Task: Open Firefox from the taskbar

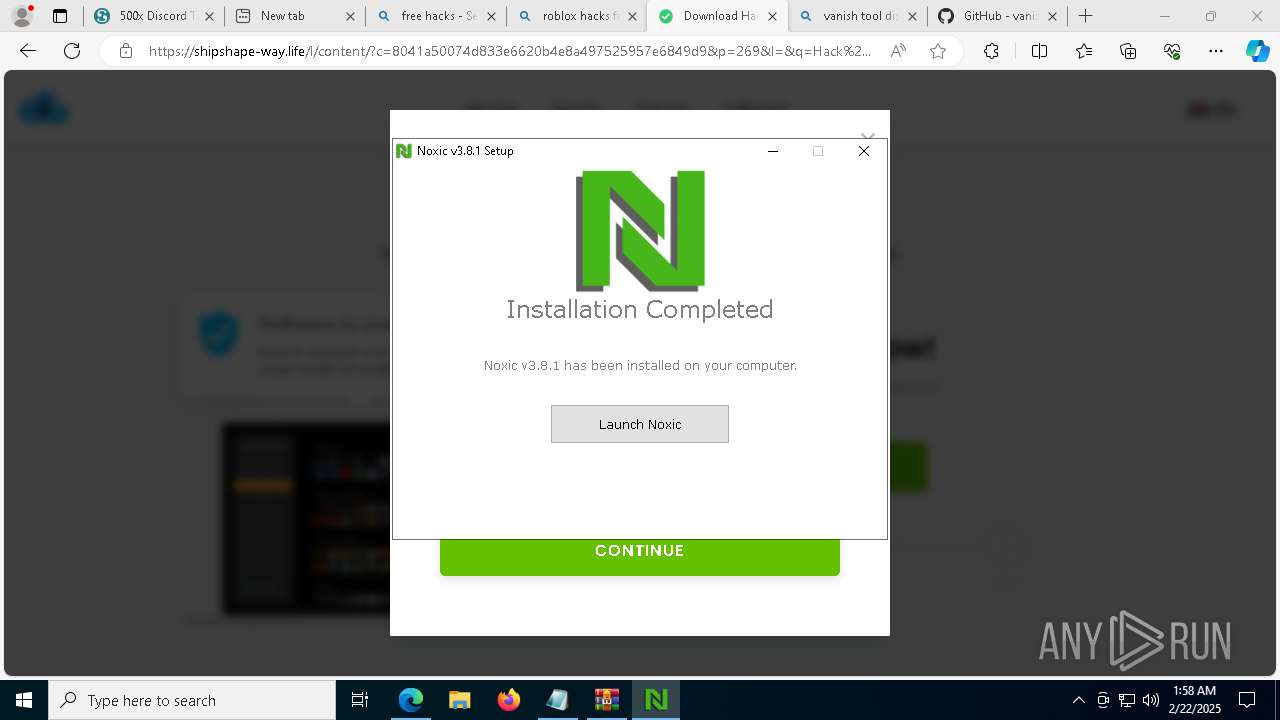Action: 509,700
